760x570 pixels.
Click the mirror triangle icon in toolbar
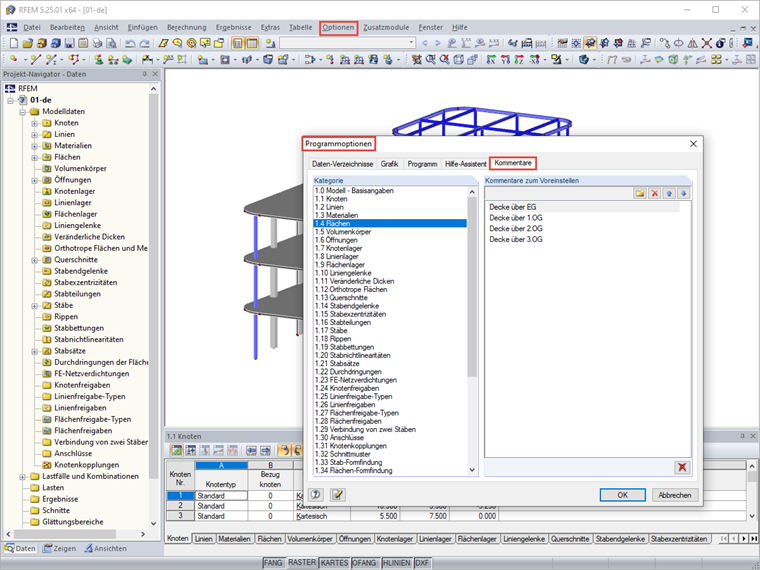click(x=693, y=44)
